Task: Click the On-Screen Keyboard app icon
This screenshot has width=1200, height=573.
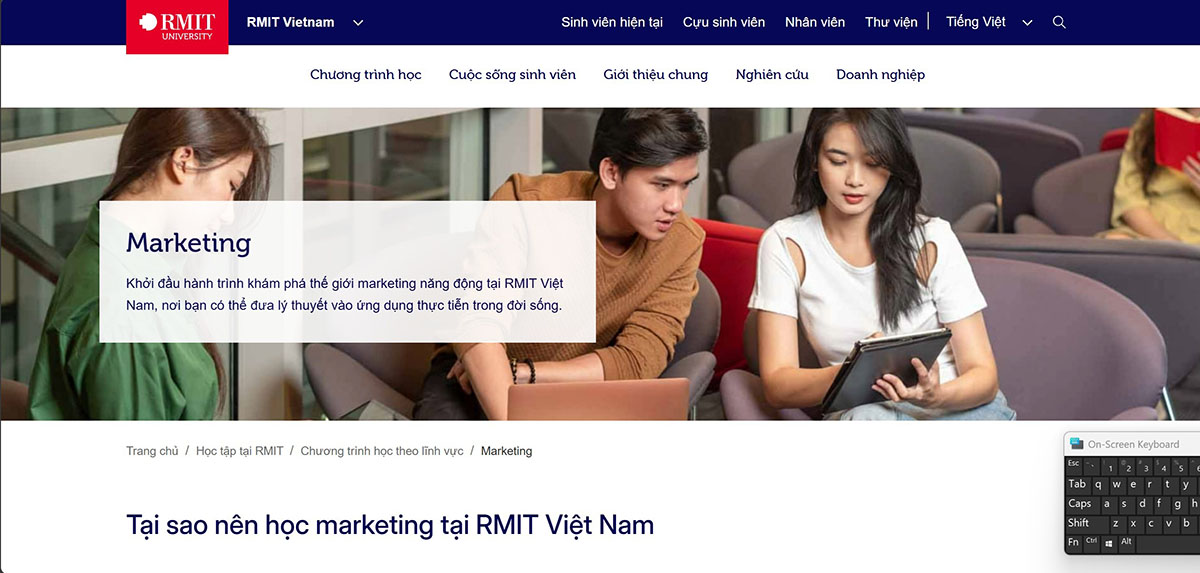Action: pos(1077,443)
